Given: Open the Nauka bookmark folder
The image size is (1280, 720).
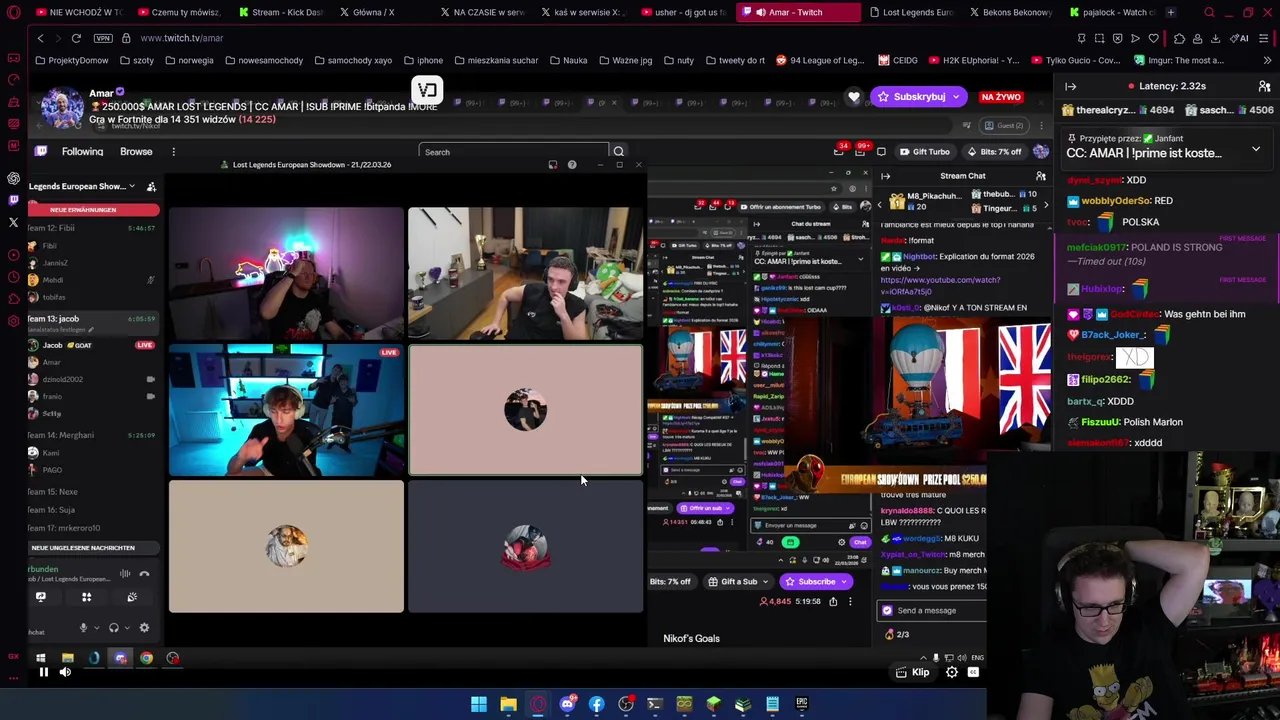Looking at the screenshot, I should coord(568,60).
